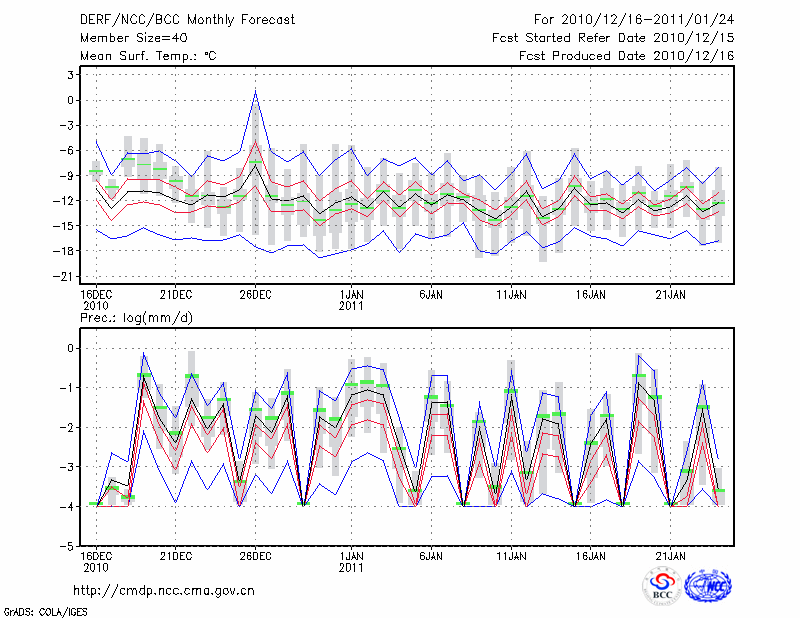Image resolution: width=800 pixels, height=618 pixels.
Task: Select the DERF/NCC/BCC Monthly Forecast title
Action: (x=186, y=20)
